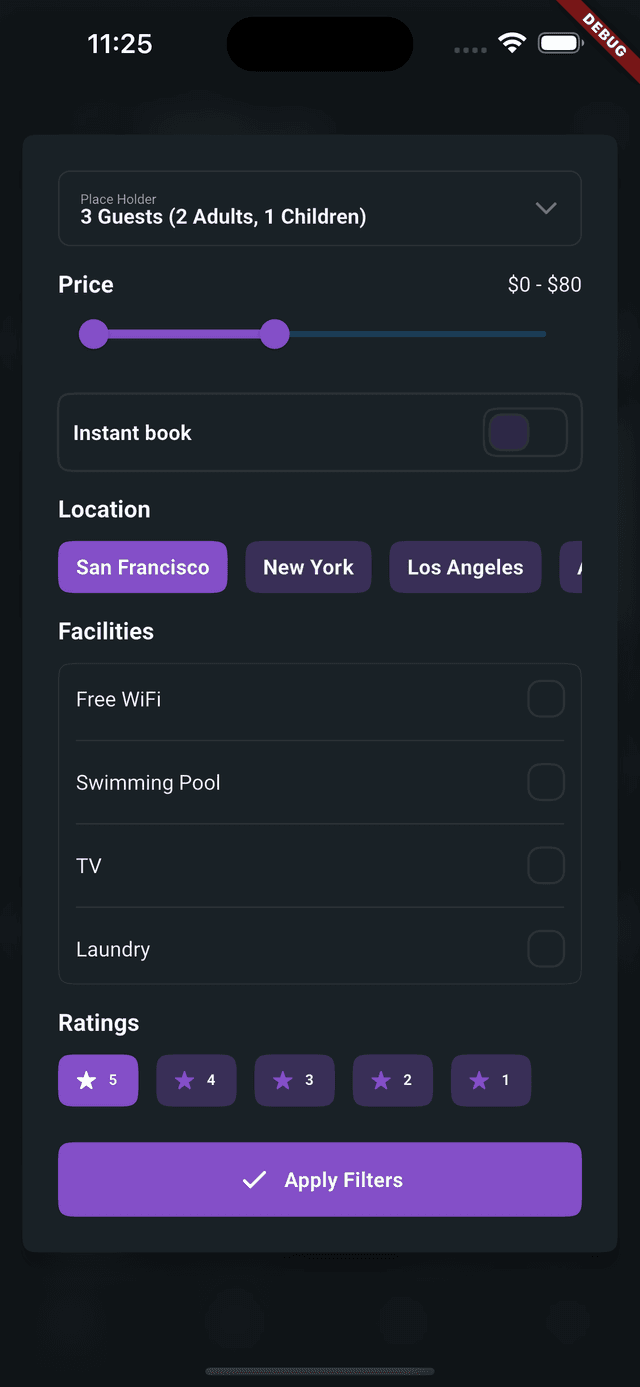
Task: Open the 3 Guests selection field
Action: pos(320,208)
